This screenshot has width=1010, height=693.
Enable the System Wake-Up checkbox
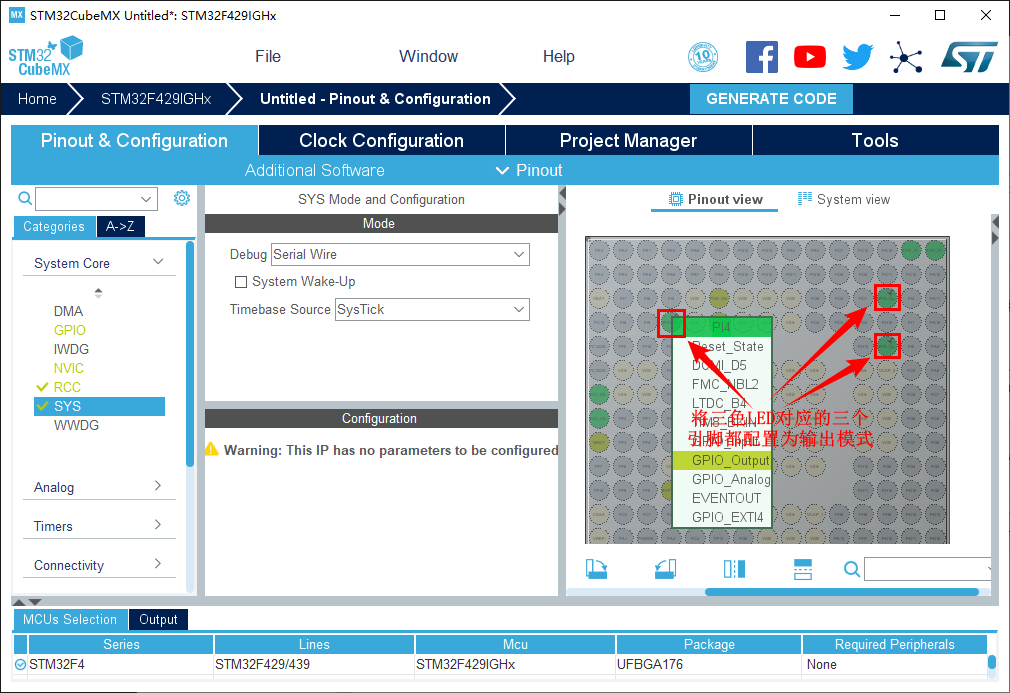(x=240, y=282)
